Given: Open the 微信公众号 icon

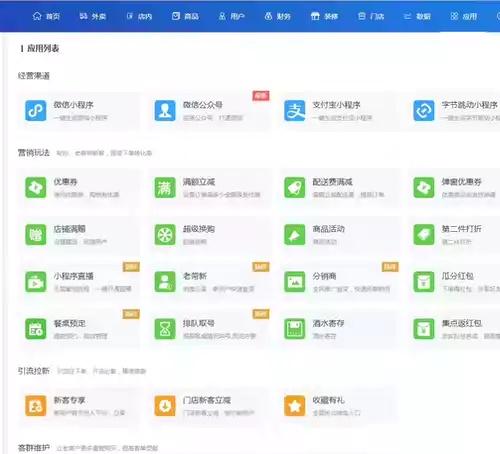Looking at the screenshot, I should (x=165, y=111).
